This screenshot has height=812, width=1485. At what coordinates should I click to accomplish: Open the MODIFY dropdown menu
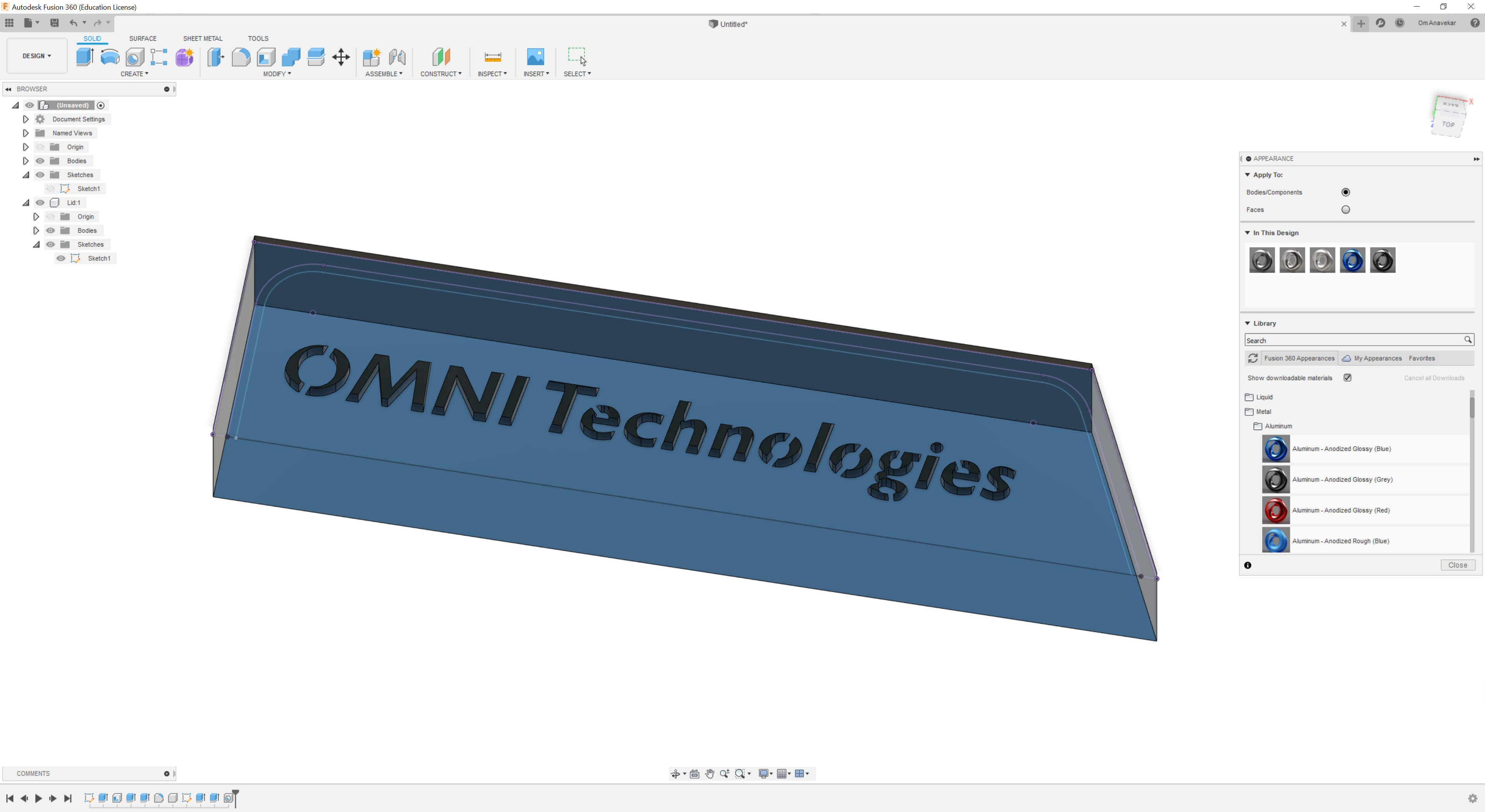[277, 74]
